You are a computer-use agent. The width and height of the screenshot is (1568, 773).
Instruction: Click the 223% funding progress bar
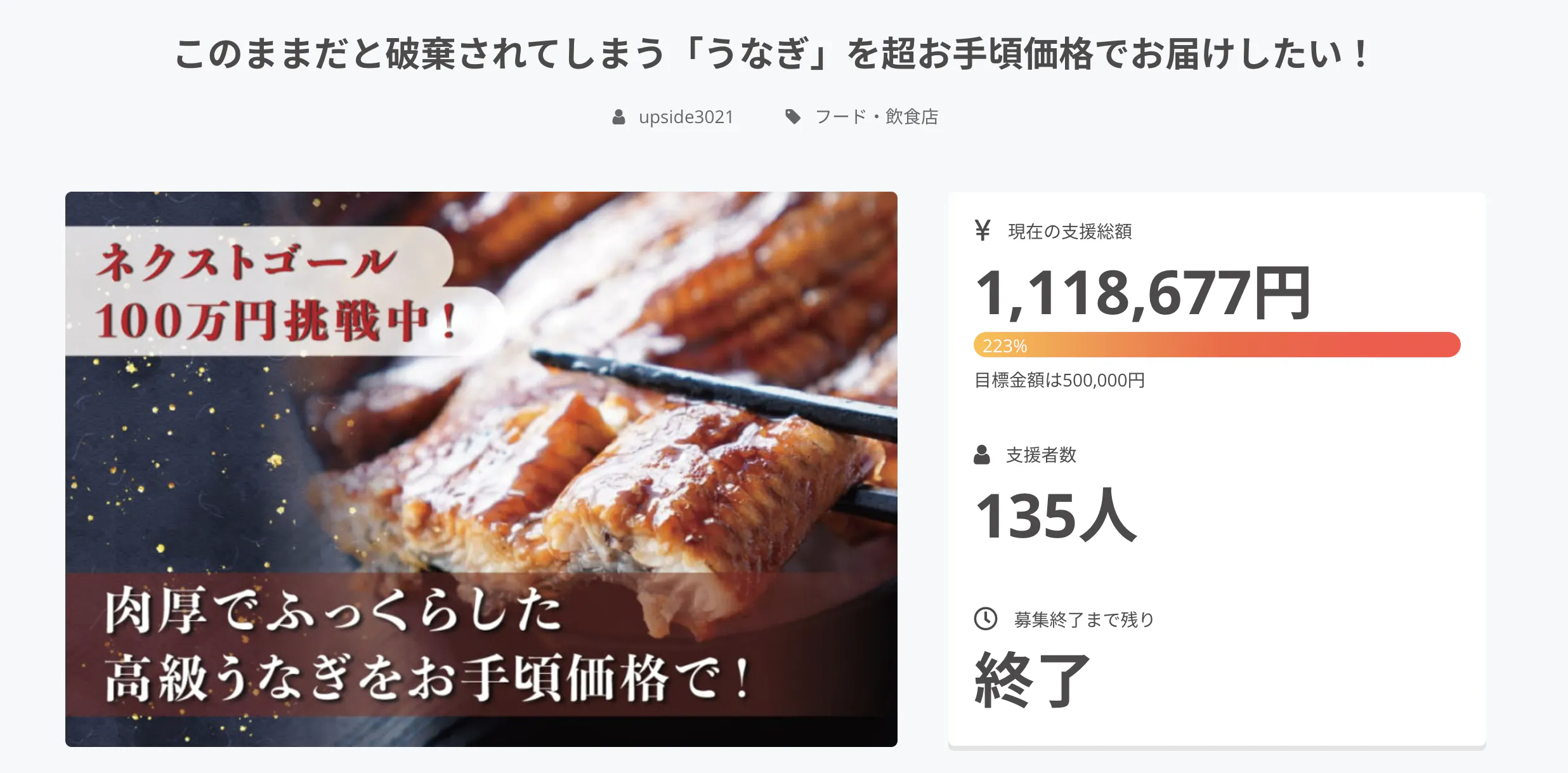tap(1217, 345)
